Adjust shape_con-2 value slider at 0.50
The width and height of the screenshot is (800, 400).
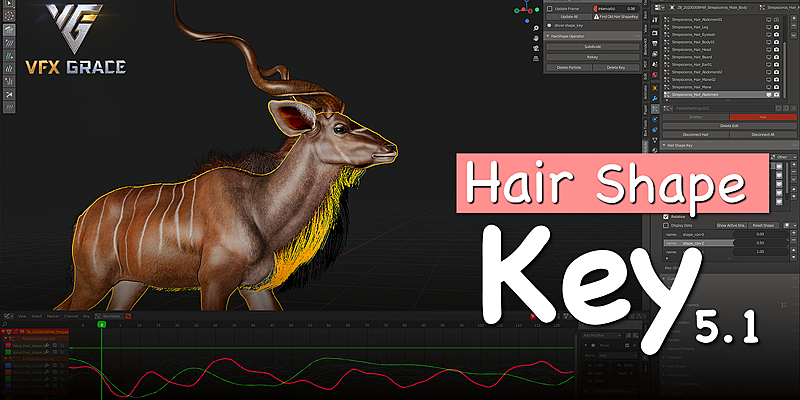click(762, 243)
